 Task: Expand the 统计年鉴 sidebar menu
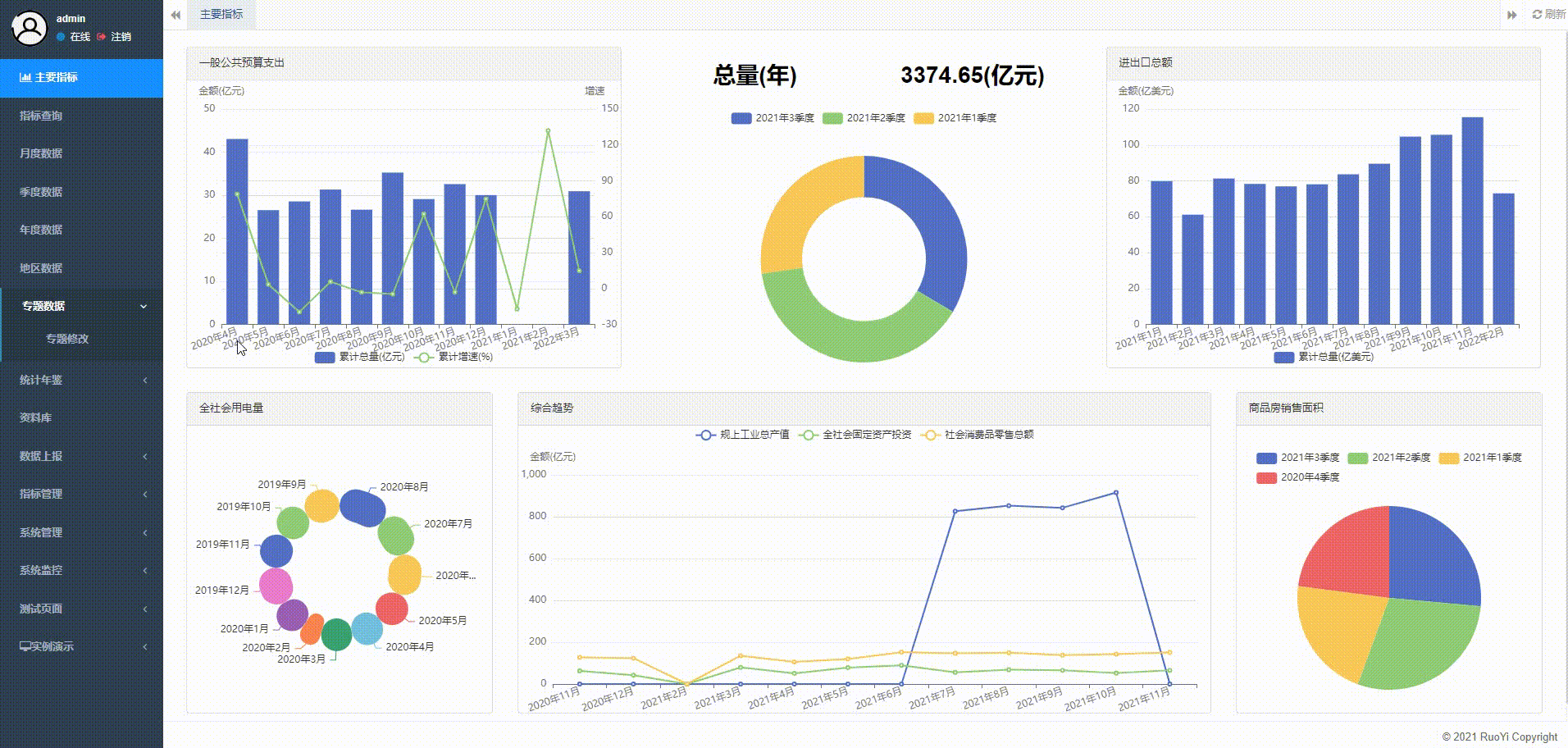pyautogui.click(x=81, y=380)
